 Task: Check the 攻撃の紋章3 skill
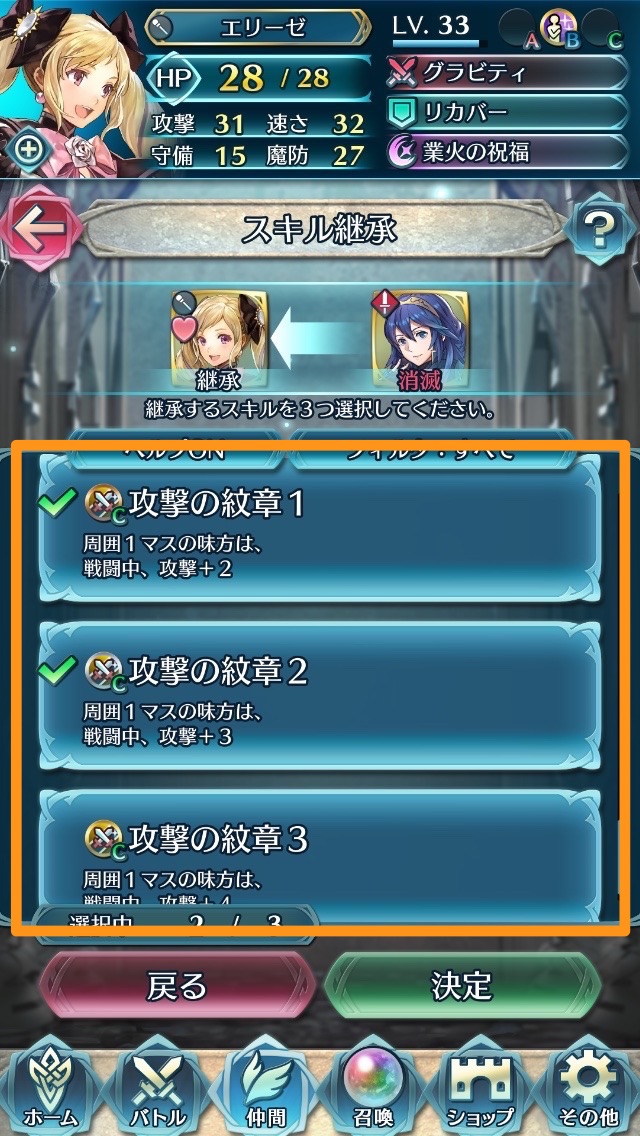pyautogui.click(x=320, y=851)
